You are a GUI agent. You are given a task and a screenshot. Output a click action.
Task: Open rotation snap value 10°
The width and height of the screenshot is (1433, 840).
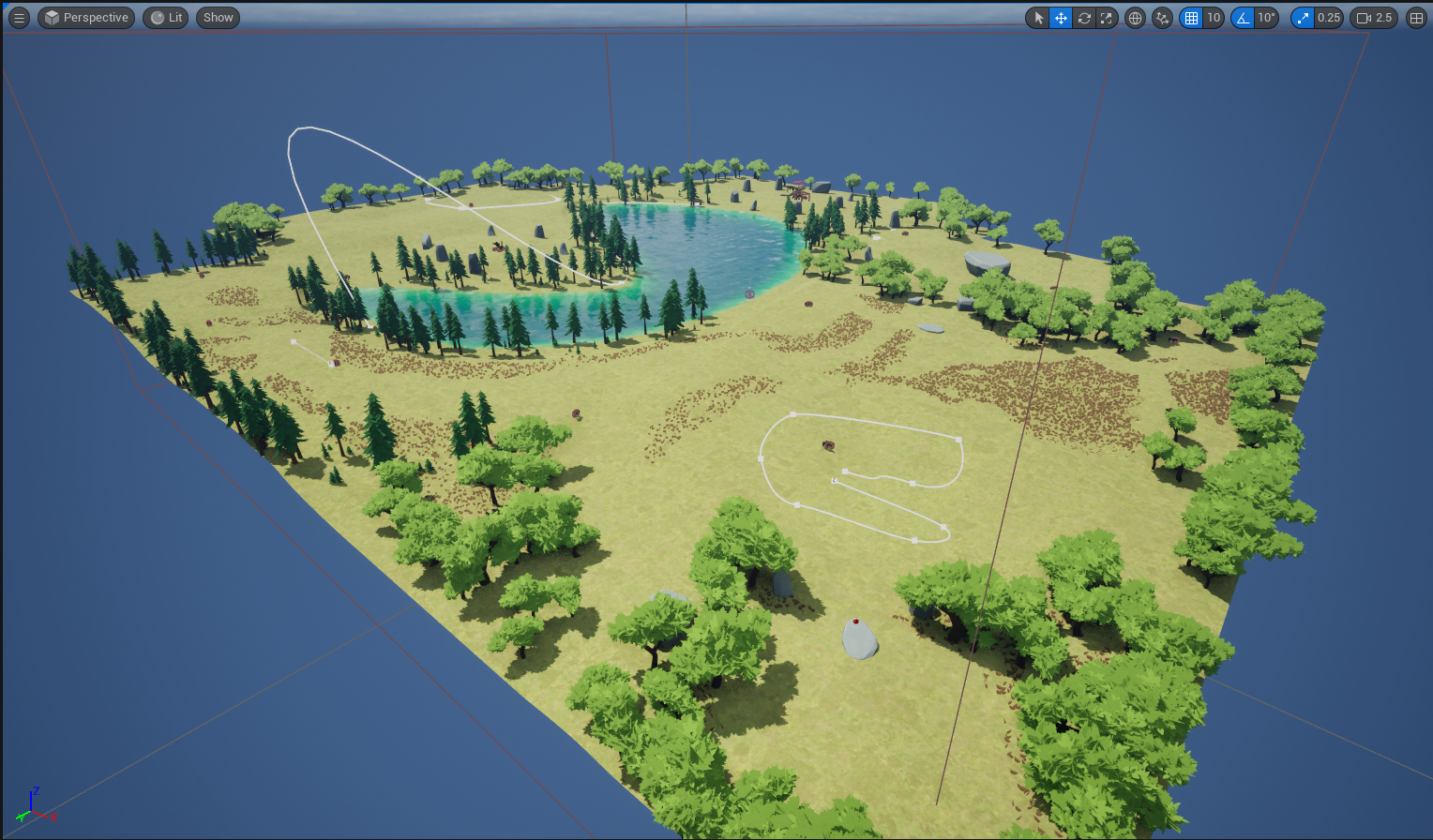(1266, 18)
